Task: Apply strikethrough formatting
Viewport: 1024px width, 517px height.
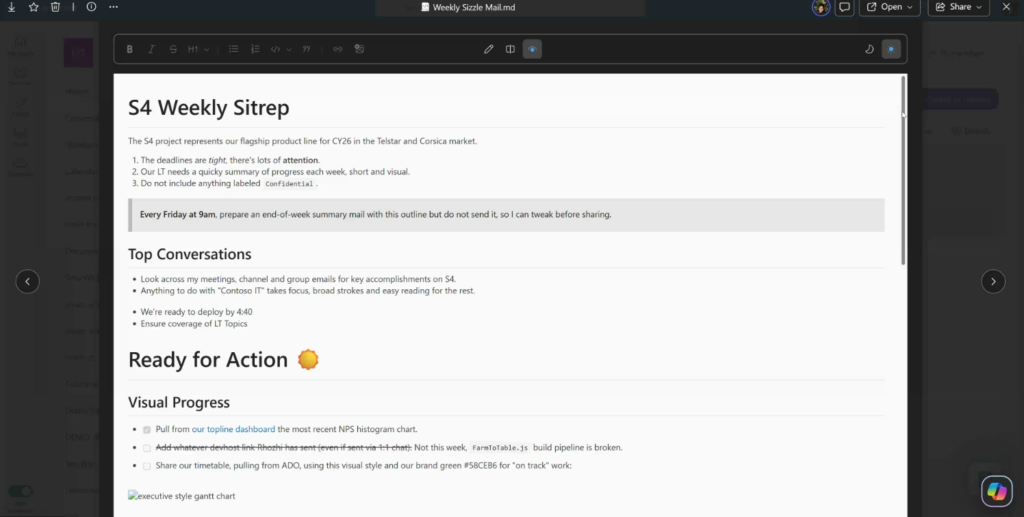Action: click(173, 49)
